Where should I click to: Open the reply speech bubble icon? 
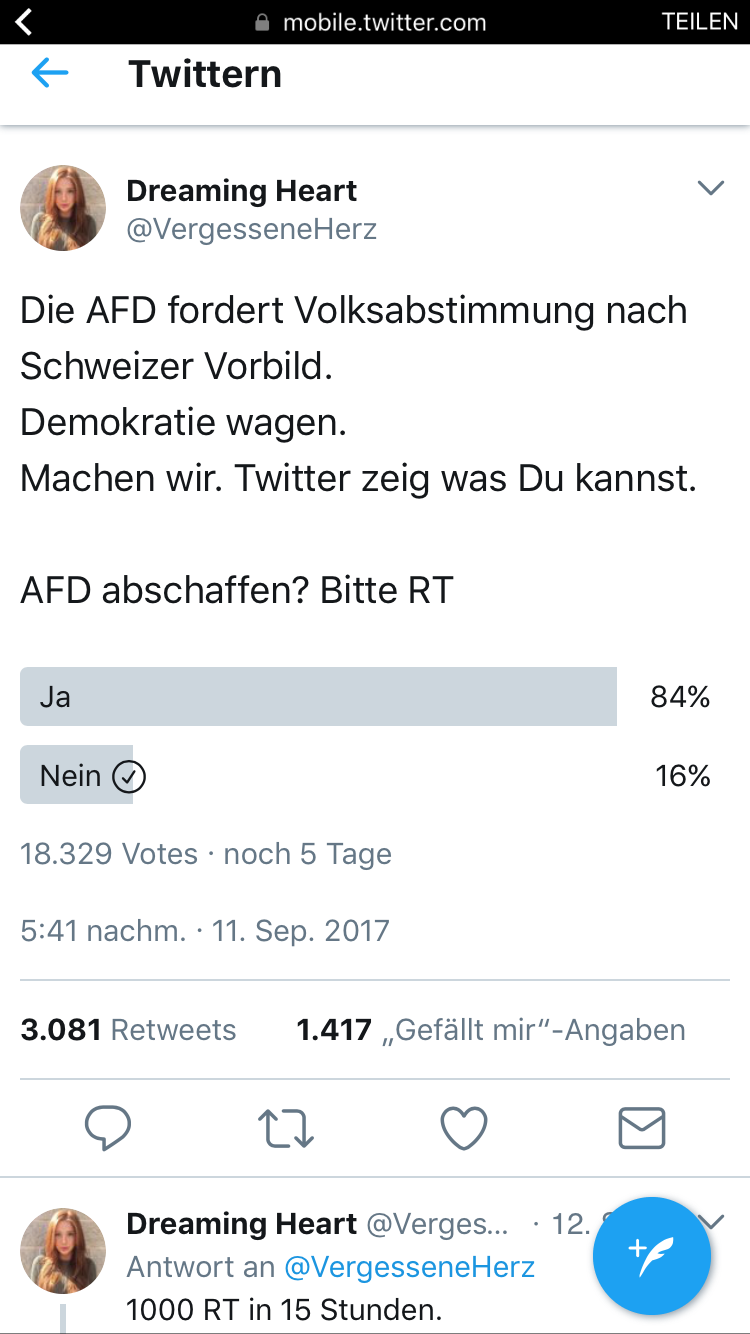108,1128
